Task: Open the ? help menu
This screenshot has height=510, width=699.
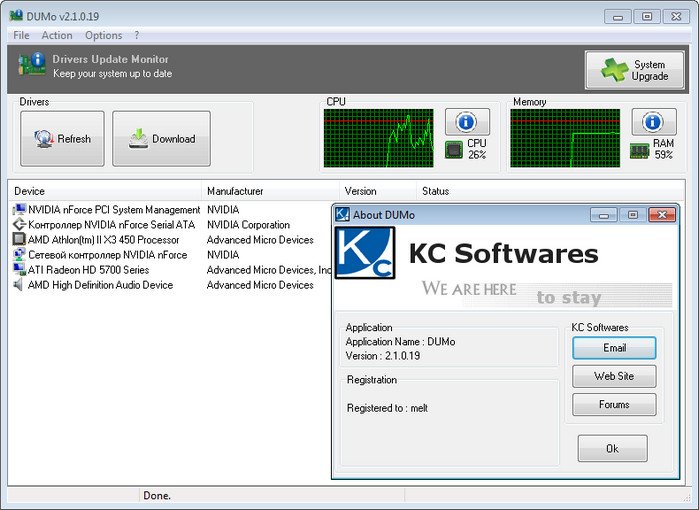Action: (x=136, y=35)
